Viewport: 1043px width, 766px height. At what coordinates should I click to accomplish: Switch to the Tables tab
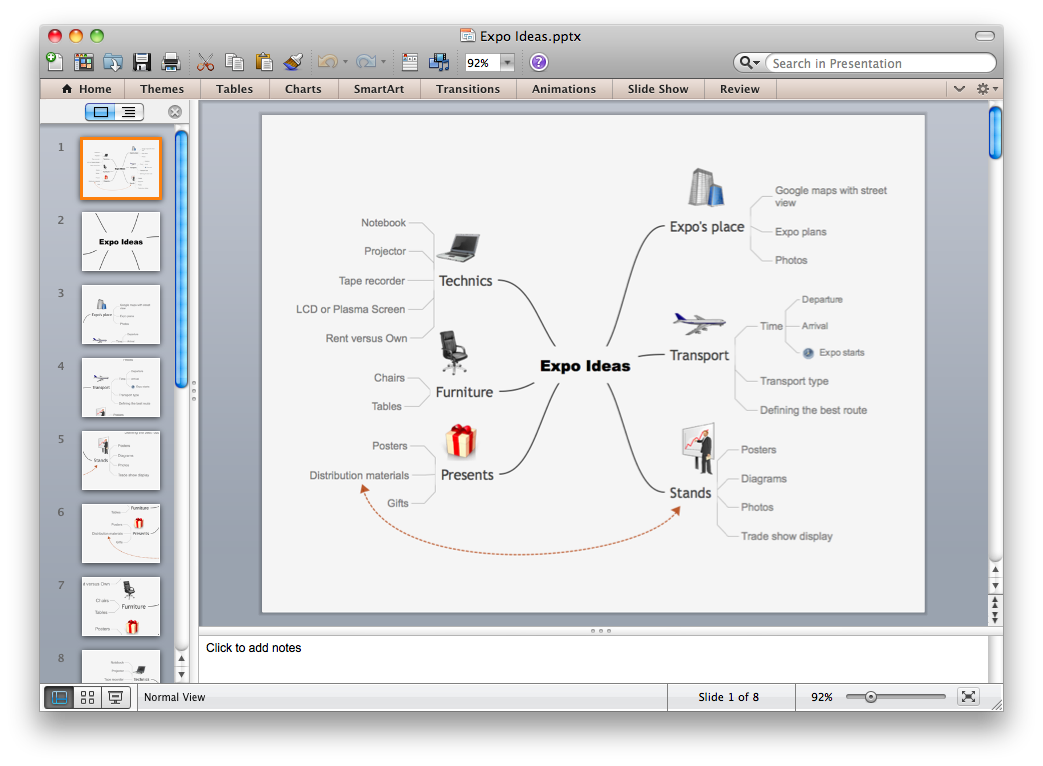pos(234,88)
